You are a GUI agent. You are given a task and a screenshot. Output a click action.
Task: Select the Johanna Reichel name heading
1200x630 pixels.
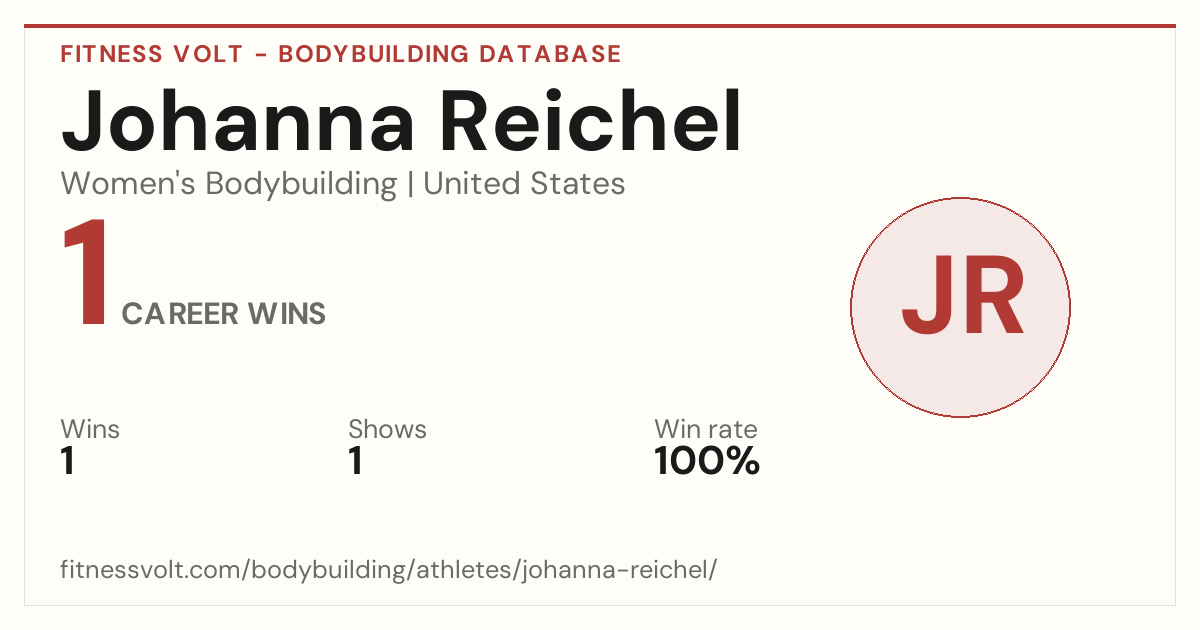(x=402, y=123)
